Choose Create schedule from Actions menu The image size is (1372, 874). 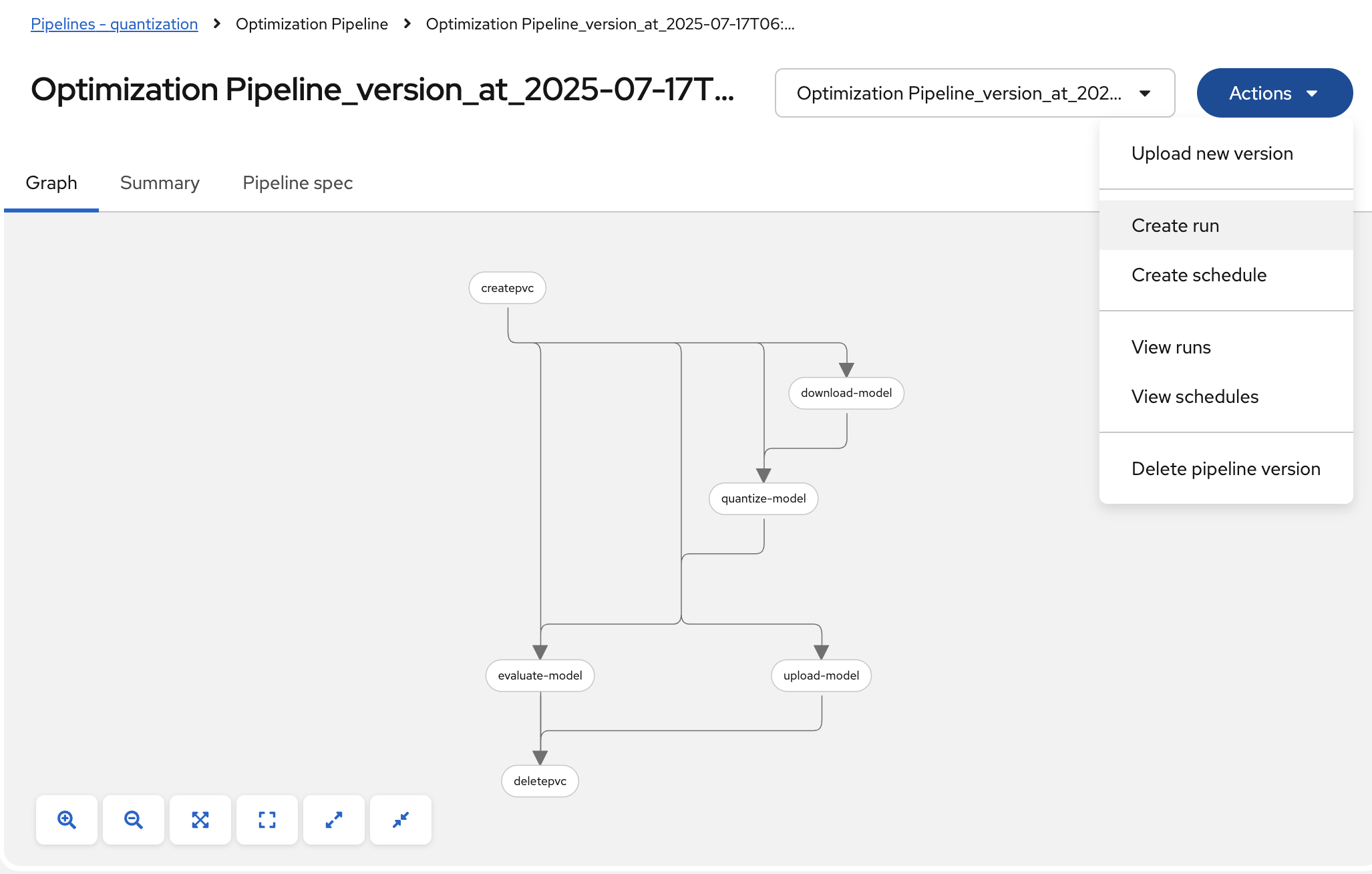[x=1226, y=275]
